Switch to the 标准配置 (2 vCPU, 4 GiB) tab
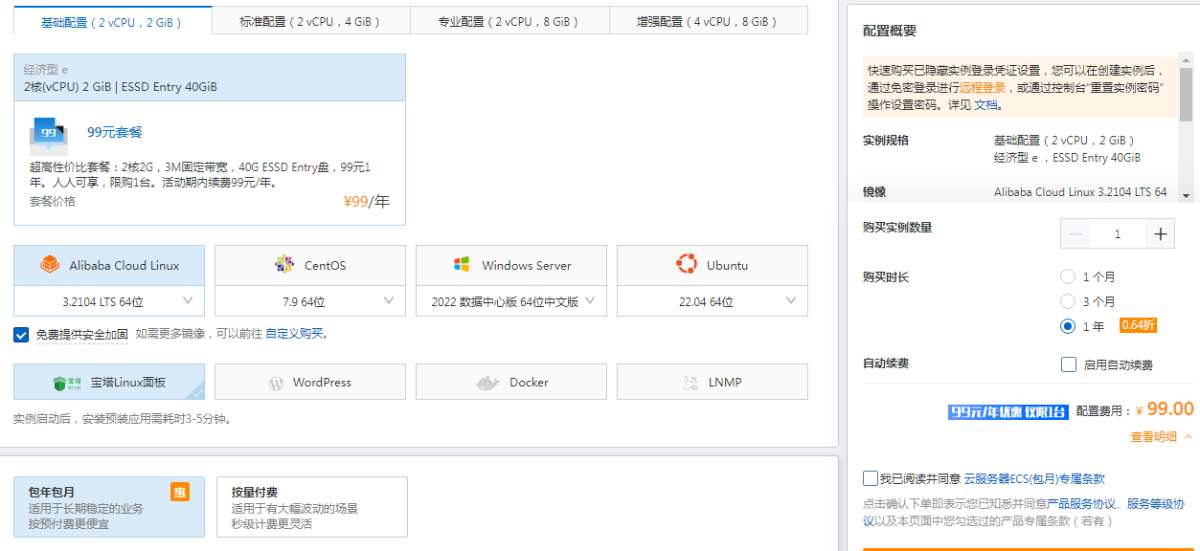Image resolution: width=1200 pixels, height=551 pixels. [310, 21]
